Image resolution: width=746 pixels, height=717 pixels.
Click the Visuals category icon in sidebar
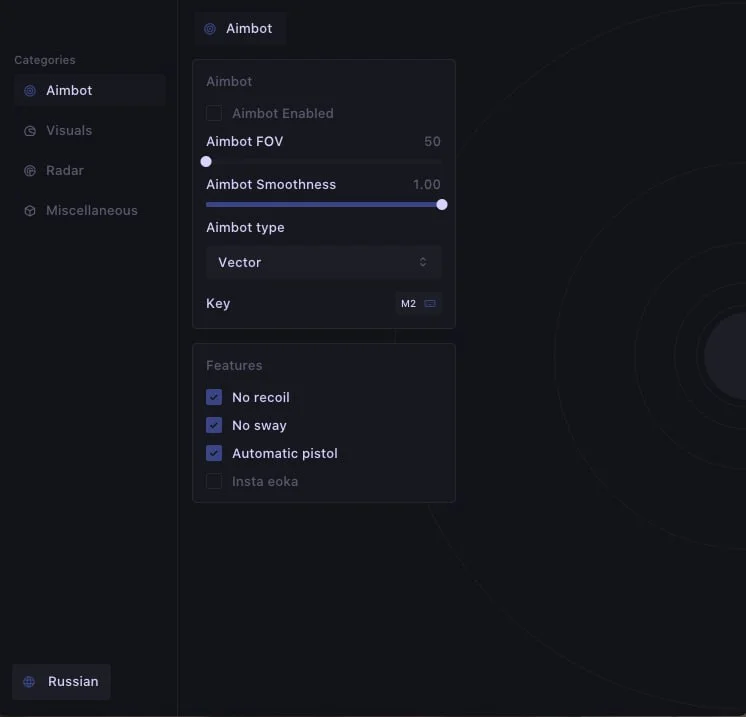[30, 131]
